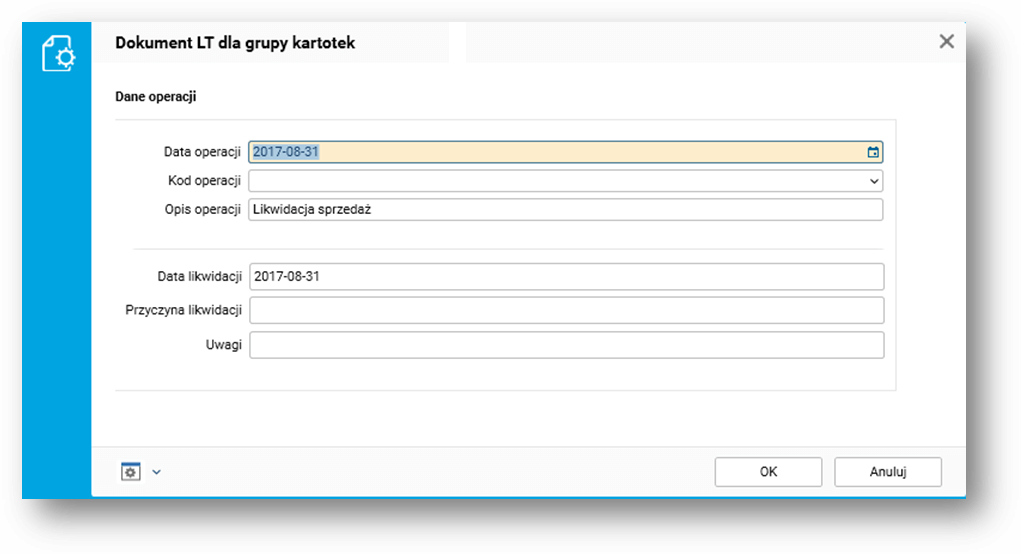Click the Dokument LT dla grupy kartotek title

point(235,43)
